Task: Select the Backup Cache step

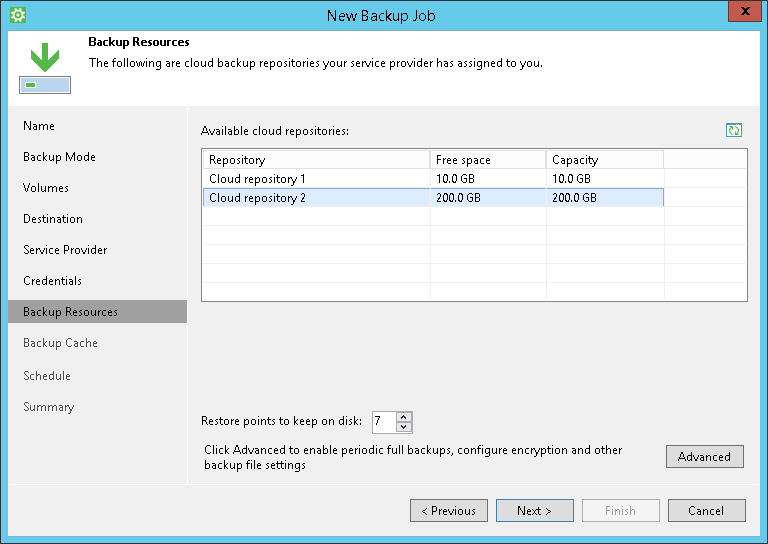Action: coord(60,343)
